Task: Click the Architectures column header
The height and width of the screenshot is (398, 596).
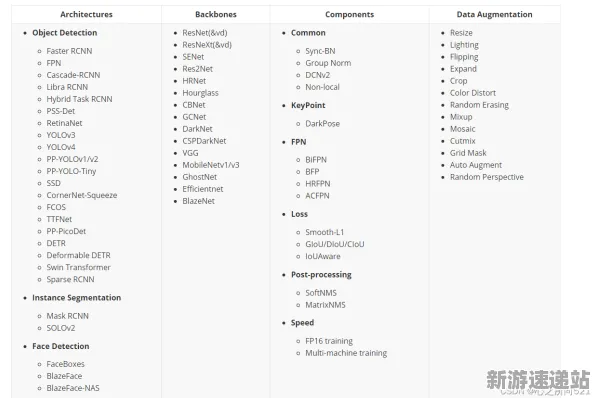Action: [x=86, y=14]
